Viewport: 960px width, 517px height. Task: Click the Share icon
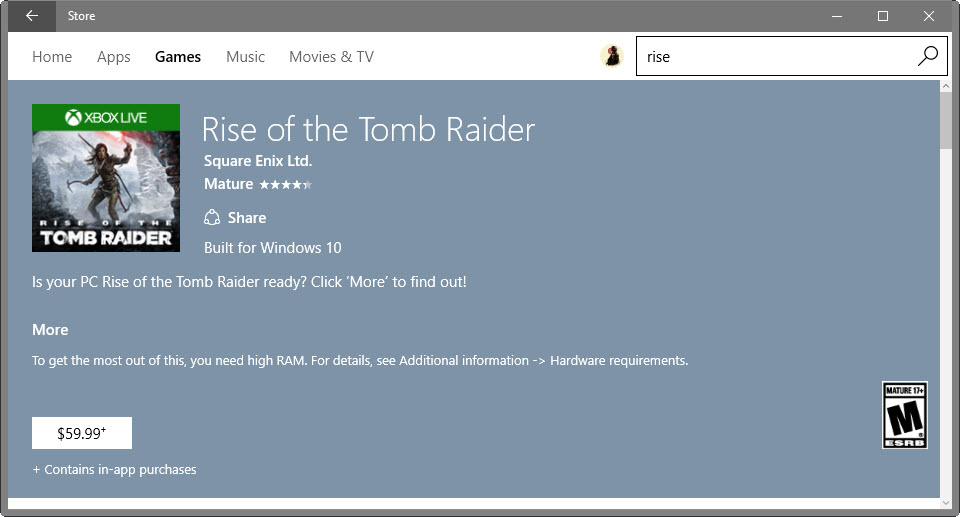pyautogui.click(x=212, y=217)
